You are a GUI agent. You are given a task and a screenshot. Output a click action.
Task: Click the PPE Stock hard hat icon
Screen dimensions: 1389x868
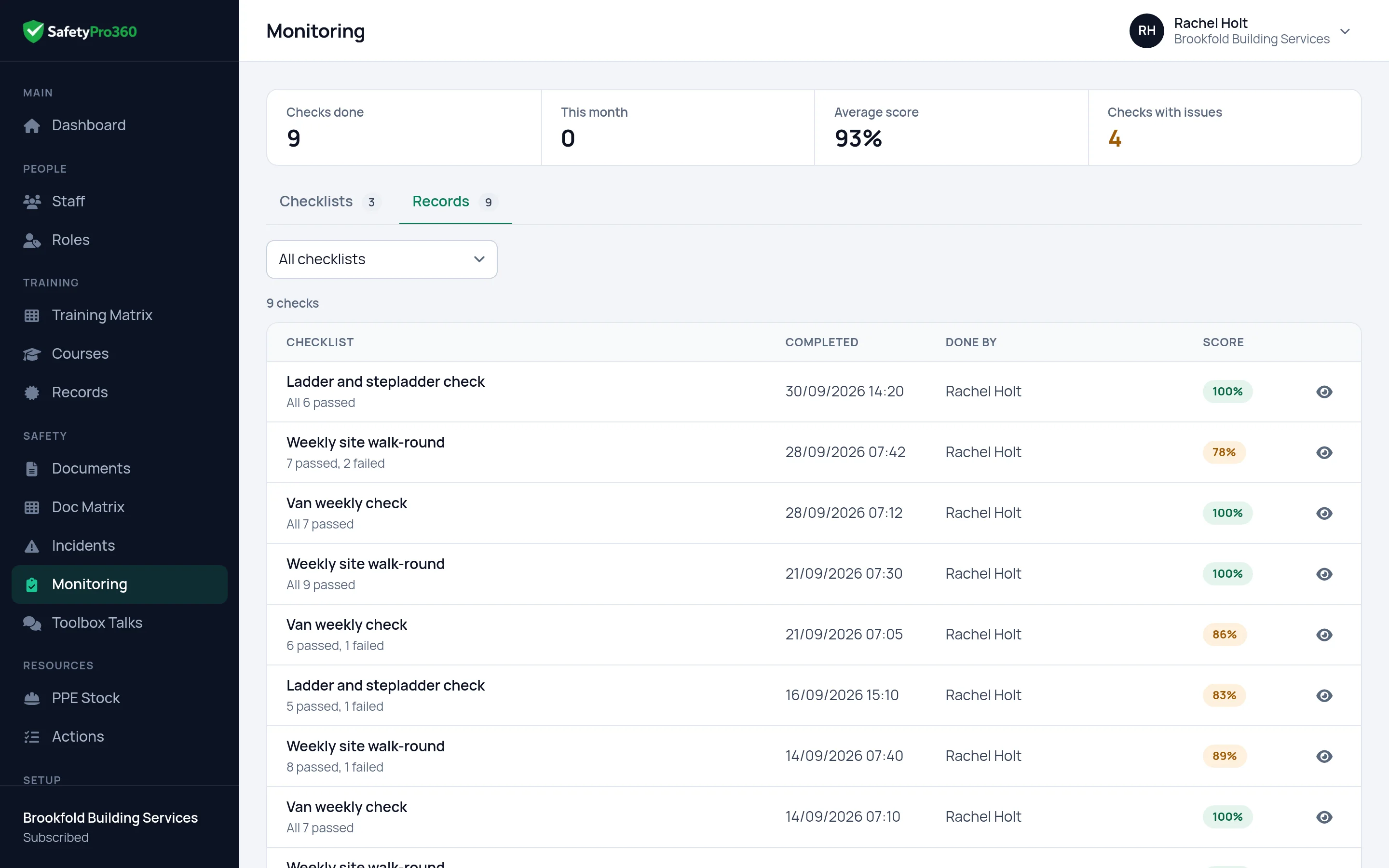click(32, 698)
